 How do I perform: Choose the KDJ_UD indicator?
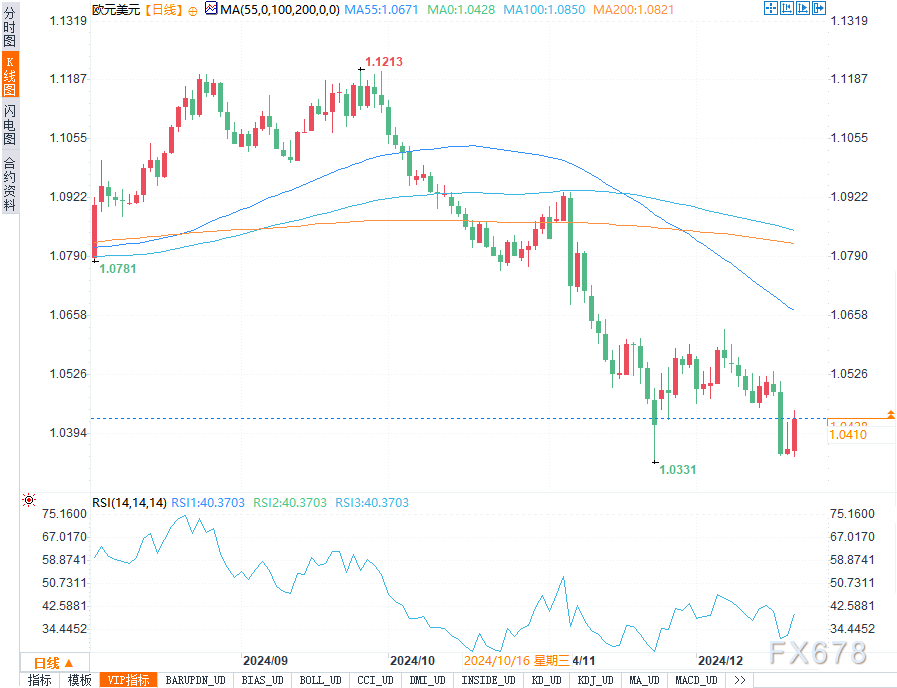pos(596,680)
